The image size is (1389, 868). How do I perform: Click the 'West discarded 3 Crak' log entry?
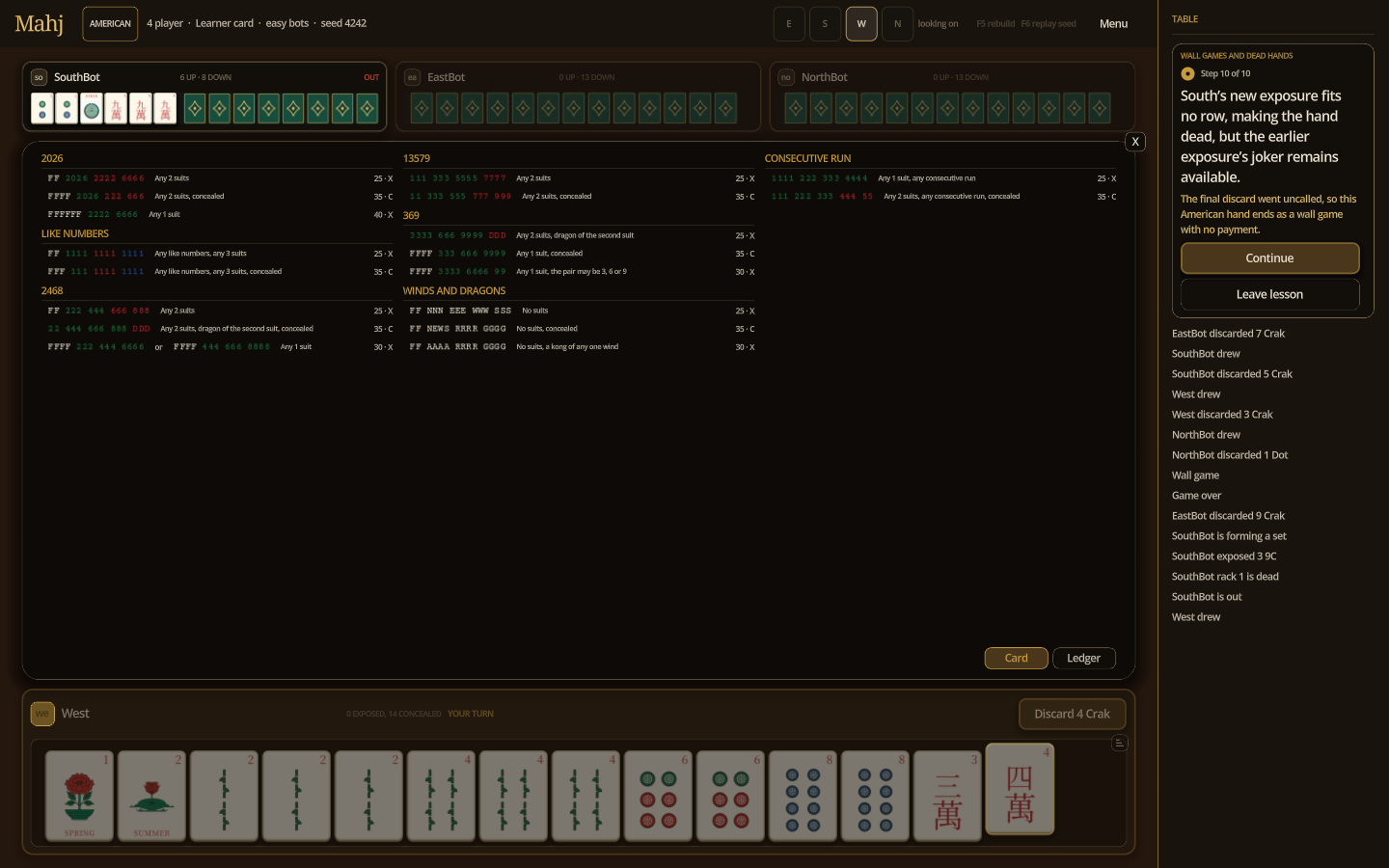pos(1222,415)
